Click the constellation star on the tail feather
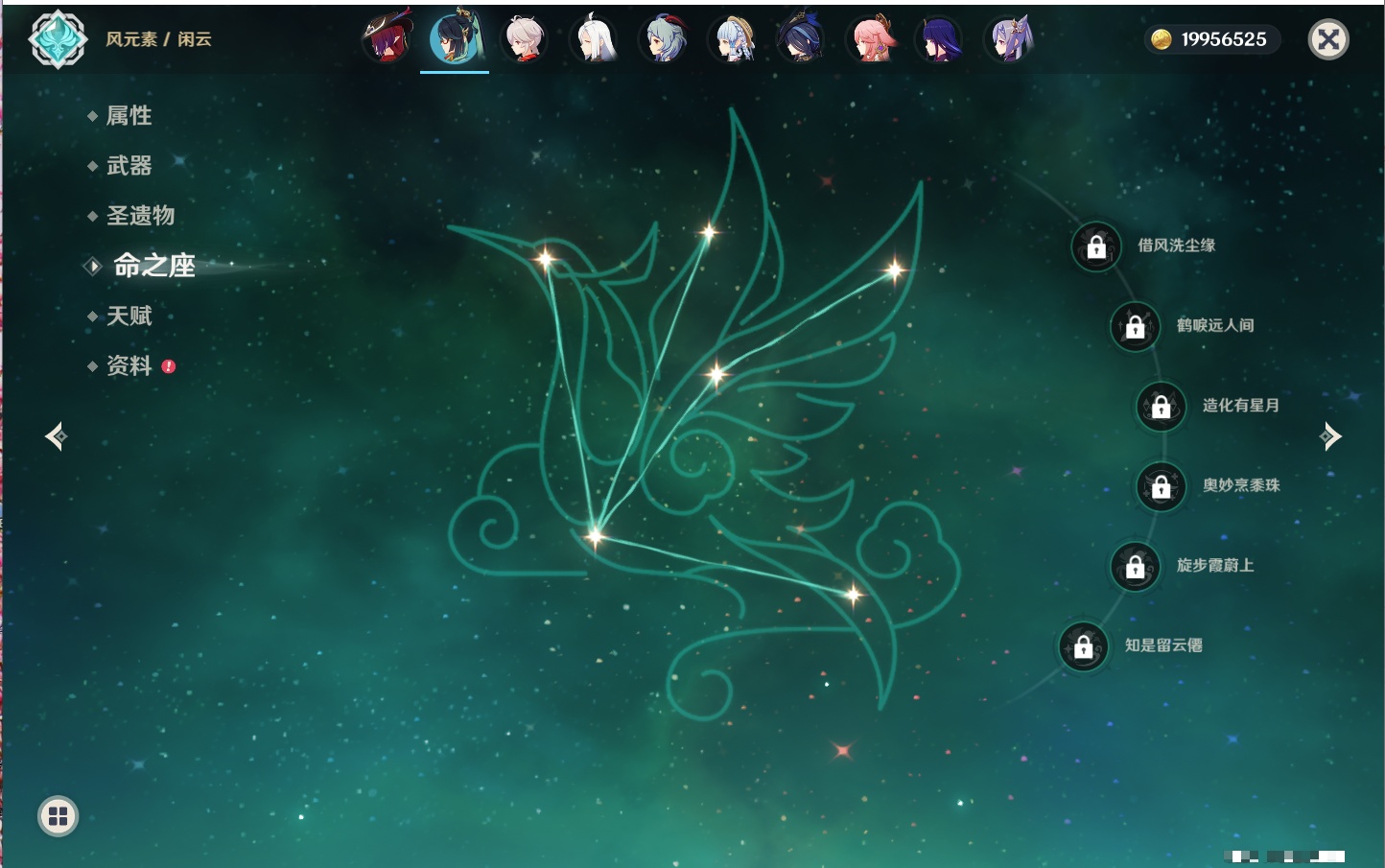The height and width of the screenshot is (868, 1385). coord(853,595)
